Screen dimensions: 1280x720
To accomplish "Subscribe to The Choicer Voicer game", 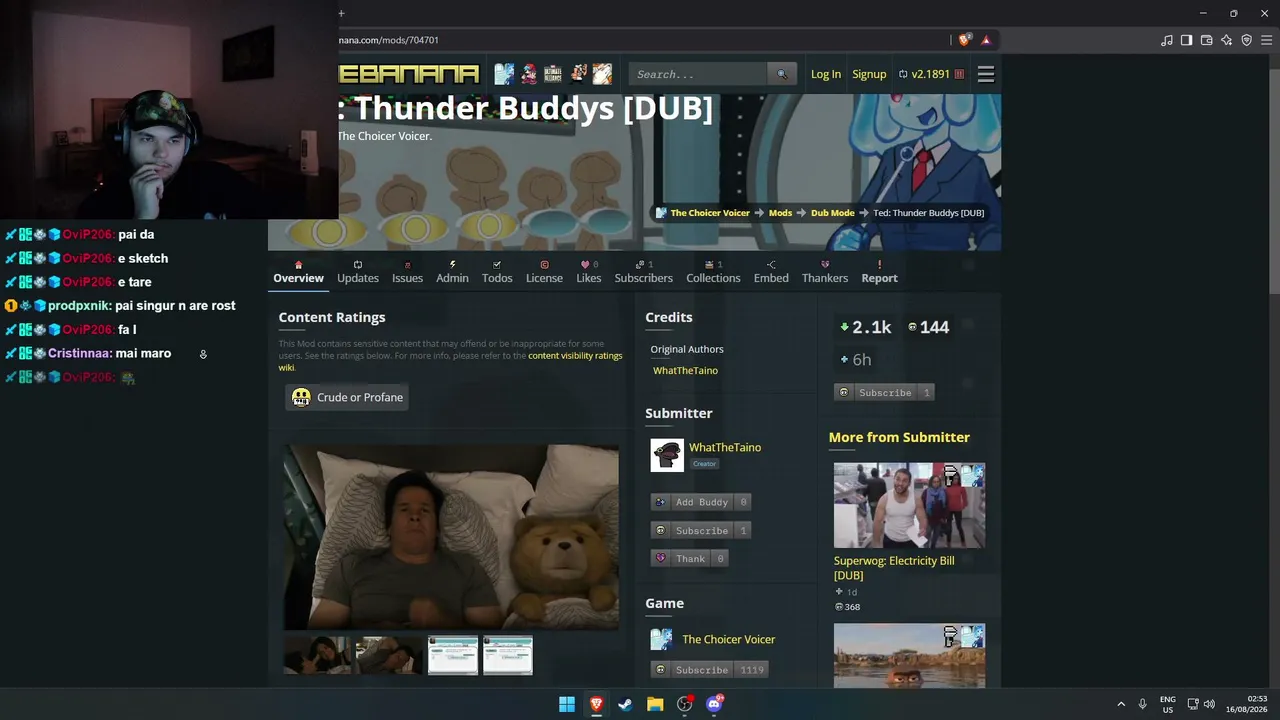I will coord(709,670).
